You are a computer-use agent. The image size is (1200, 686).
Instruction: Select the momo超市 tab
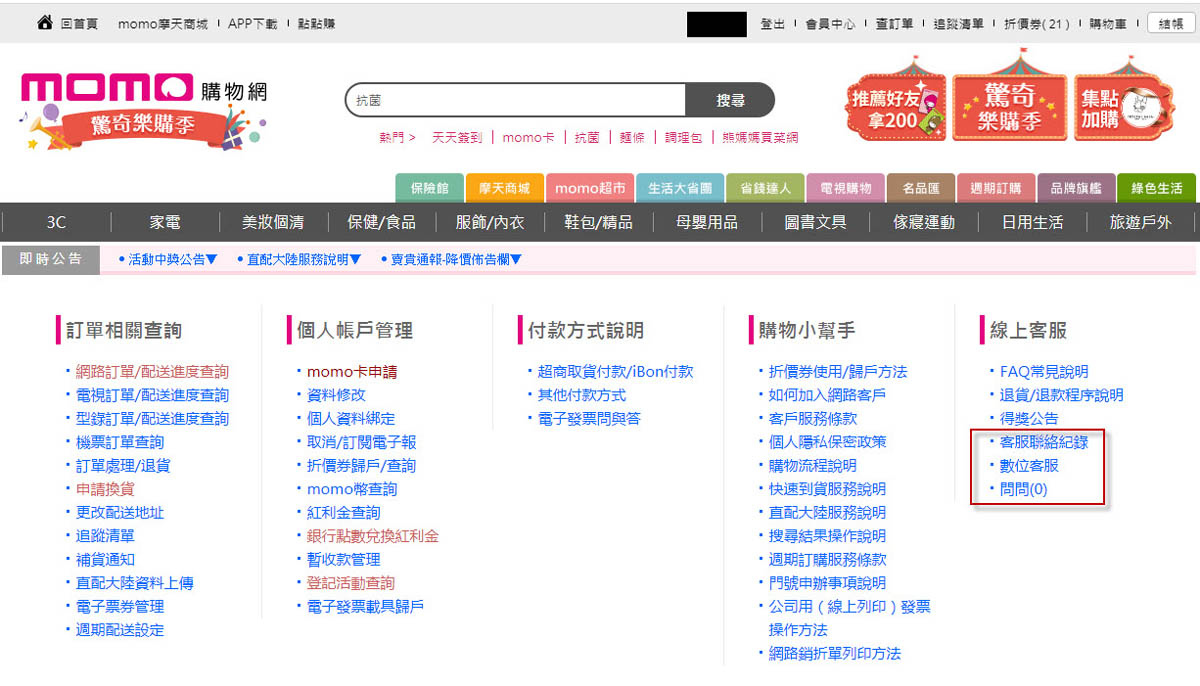pyautogui.click(x=590, y=188)
